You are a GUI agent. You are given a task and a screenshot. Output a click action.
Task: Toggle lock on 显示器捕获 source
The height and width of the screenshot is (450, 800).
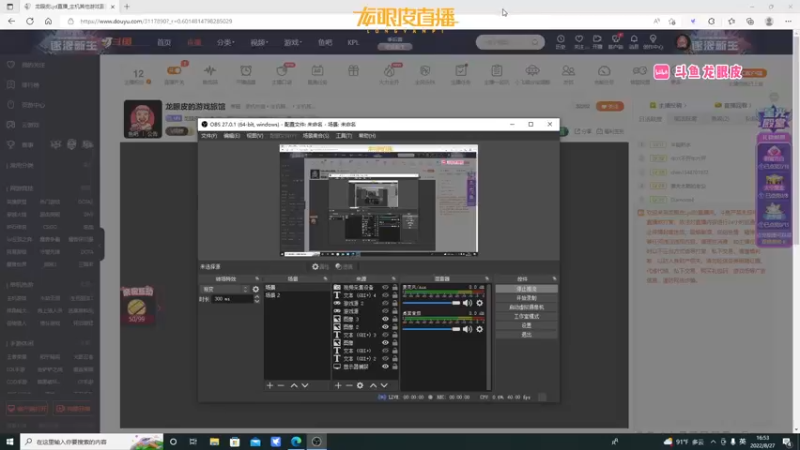(x=394, y=367)
